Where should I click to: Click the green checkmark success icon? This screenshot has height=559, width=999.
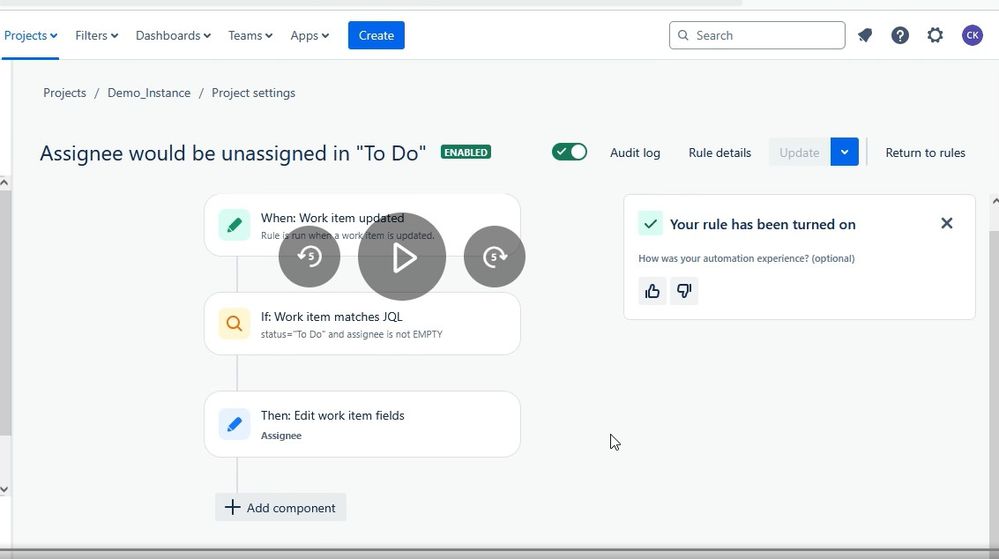point(650,224)
